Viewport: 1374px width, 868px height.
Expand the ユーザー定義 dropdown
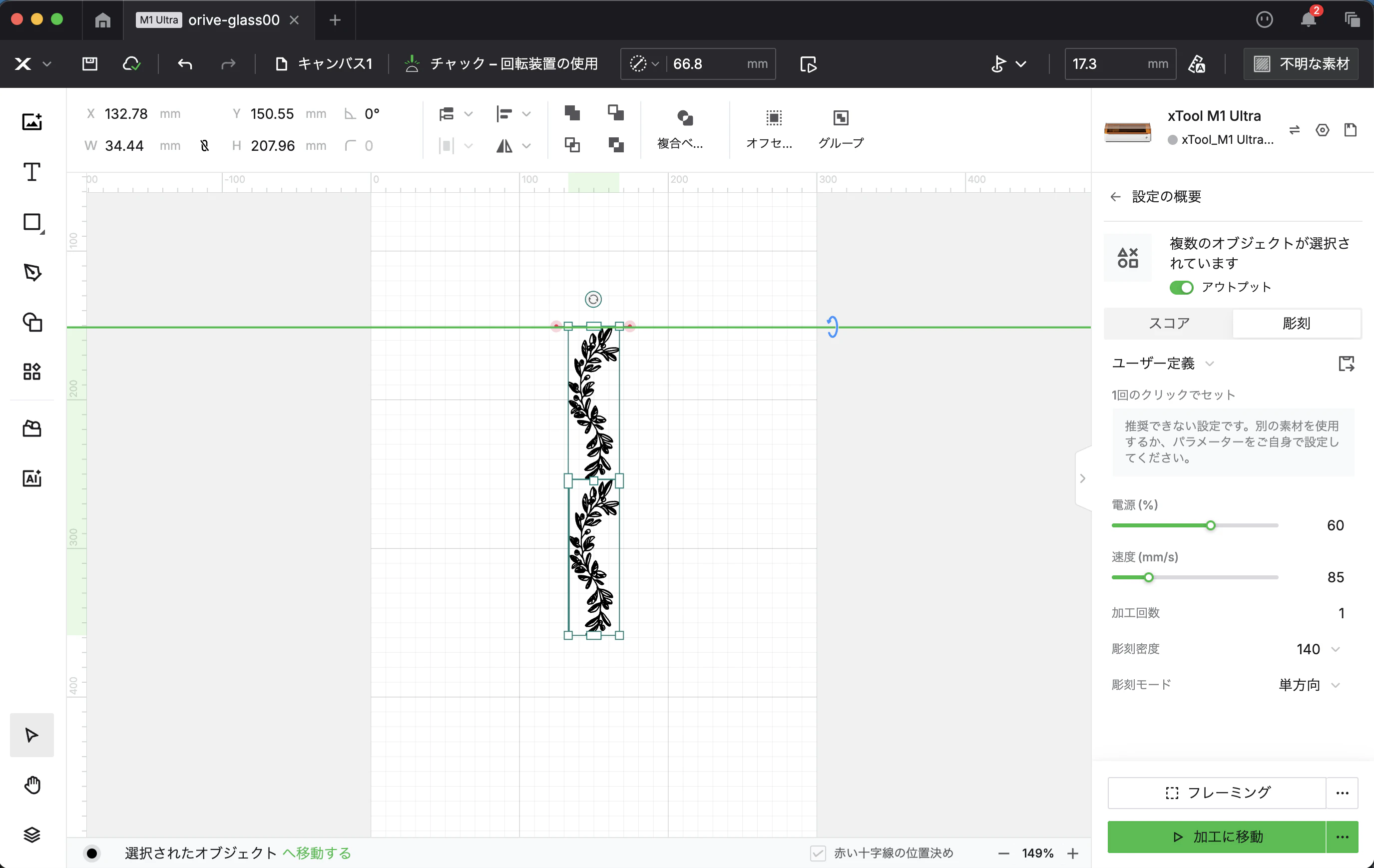pyautogui.click(x=1162, y=364)
